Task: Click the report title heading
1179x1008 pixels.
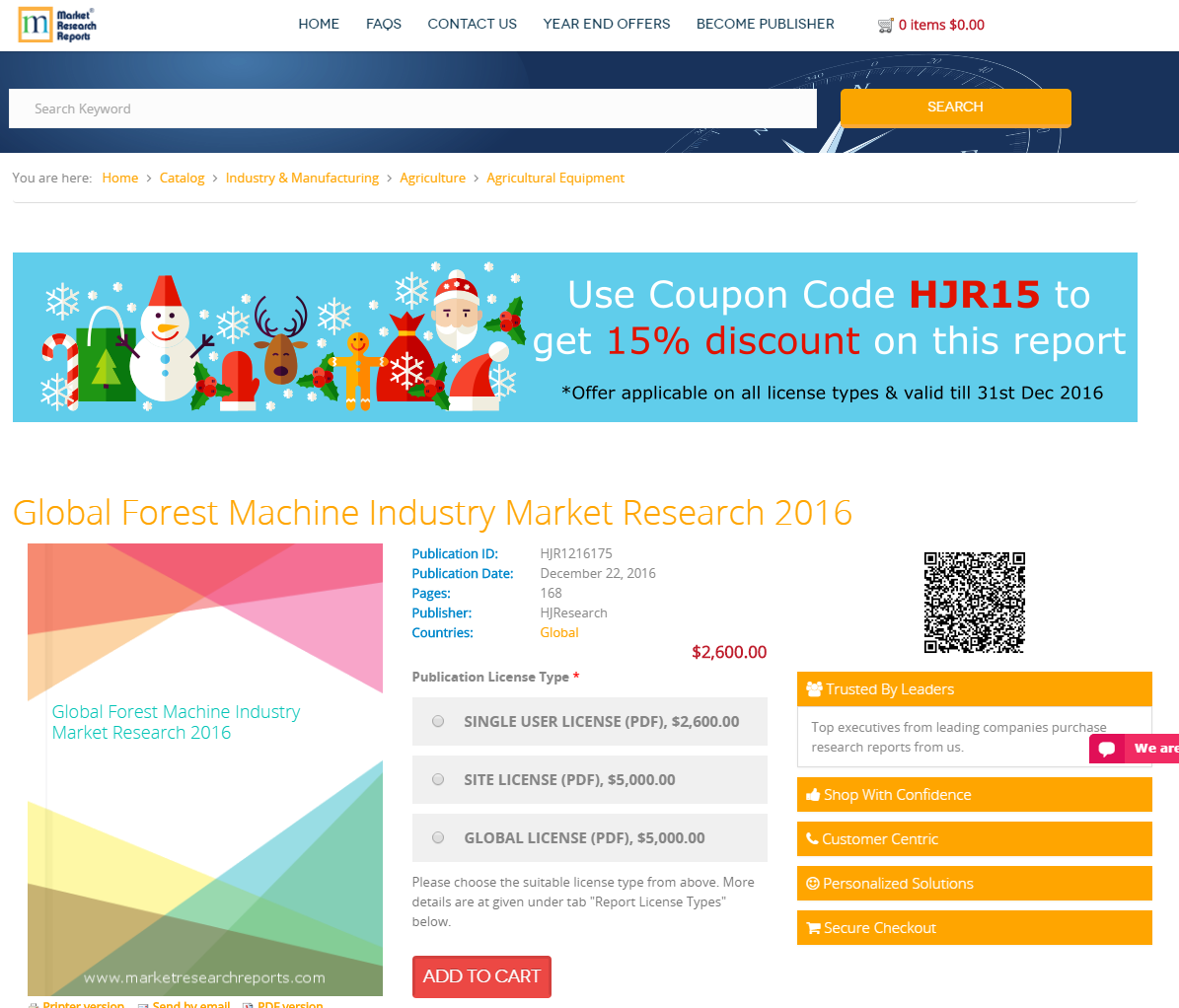Action: 432,513
